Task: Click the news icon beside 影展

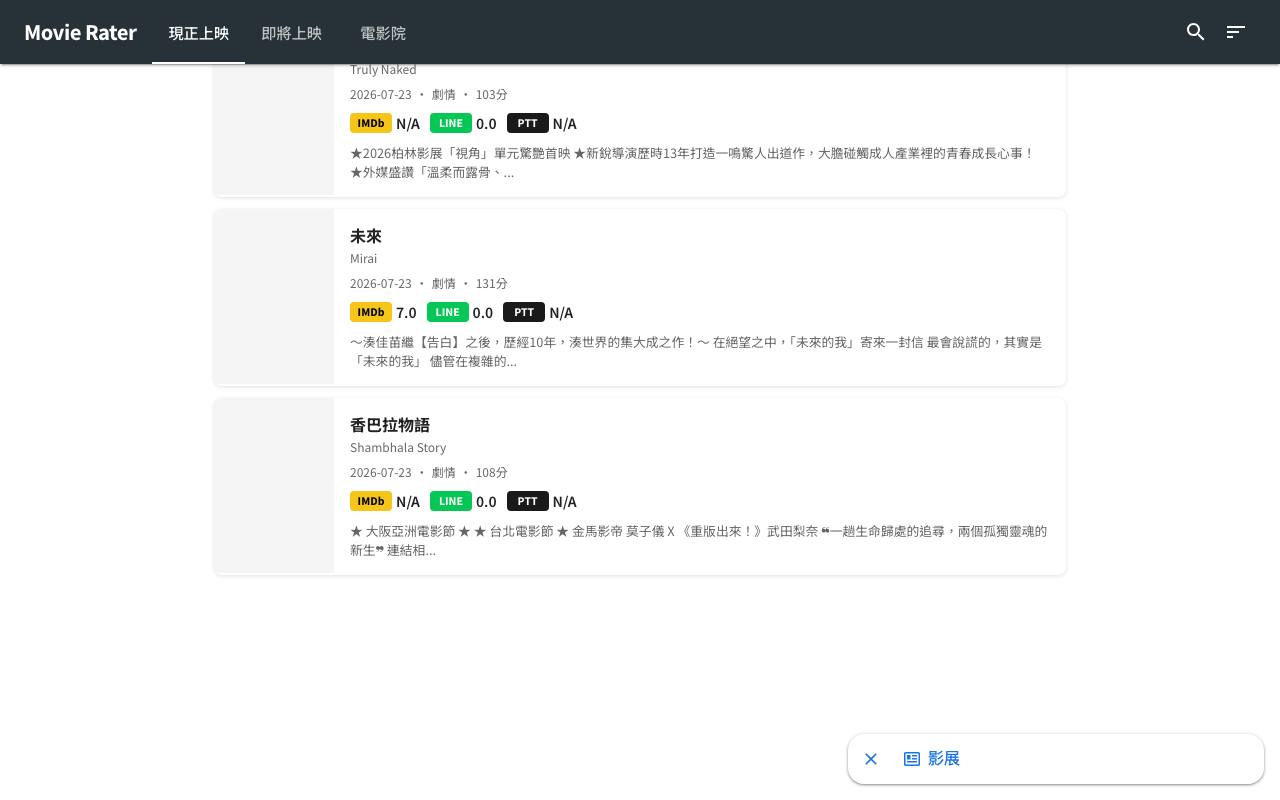Action: (x=912, y=759)
